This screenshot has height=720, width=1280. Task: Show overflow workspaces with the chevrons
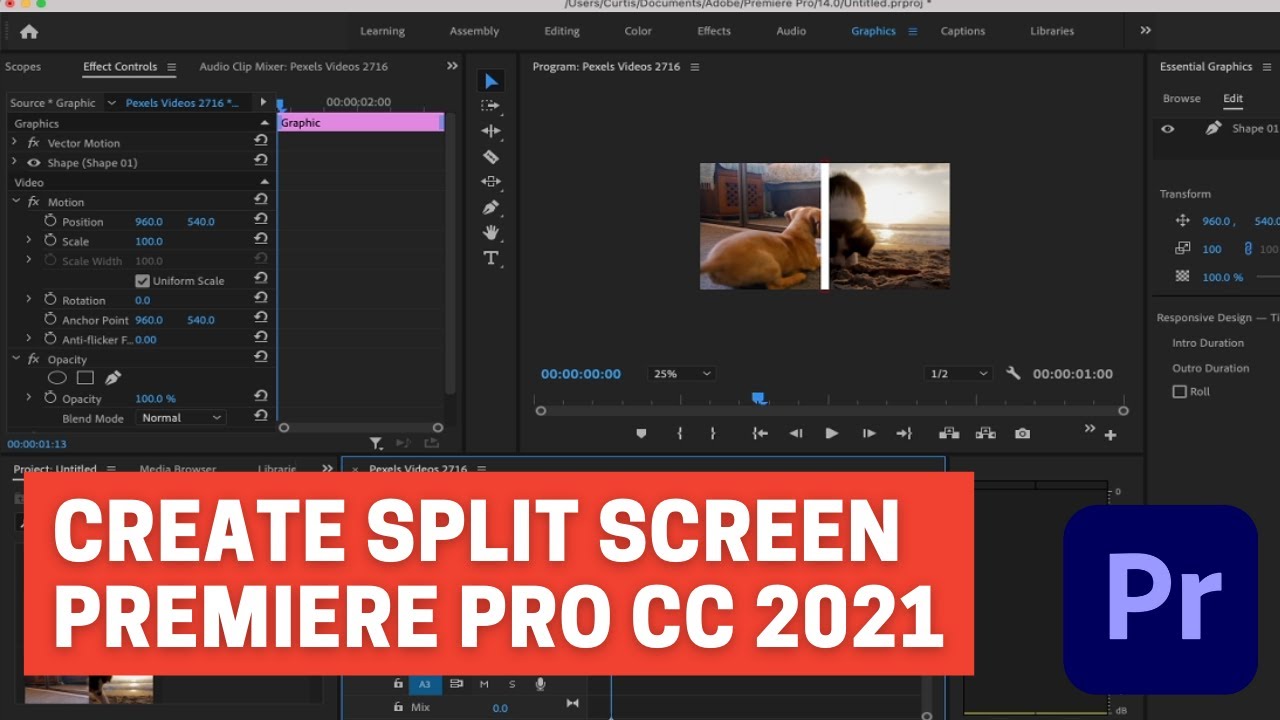point(1146,31)
